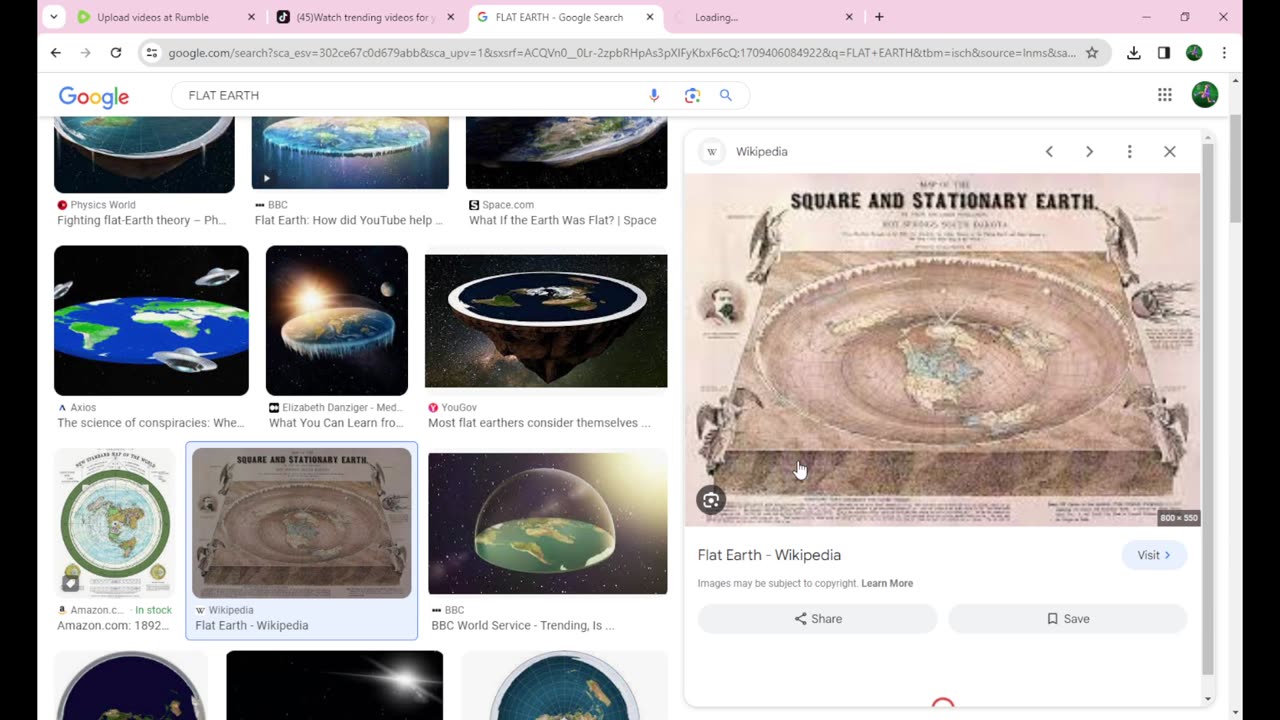
Task: Select Axios flat earth with UFOs thumbnail
Action: [151, 320]
